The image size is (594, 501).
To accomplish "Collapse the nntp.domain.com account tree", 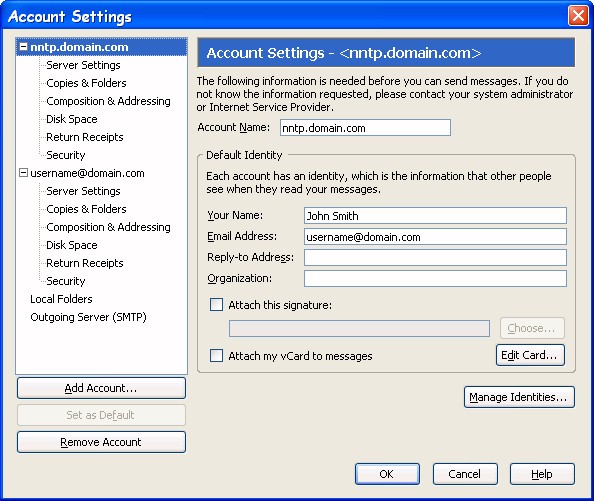I will point(23,47).
